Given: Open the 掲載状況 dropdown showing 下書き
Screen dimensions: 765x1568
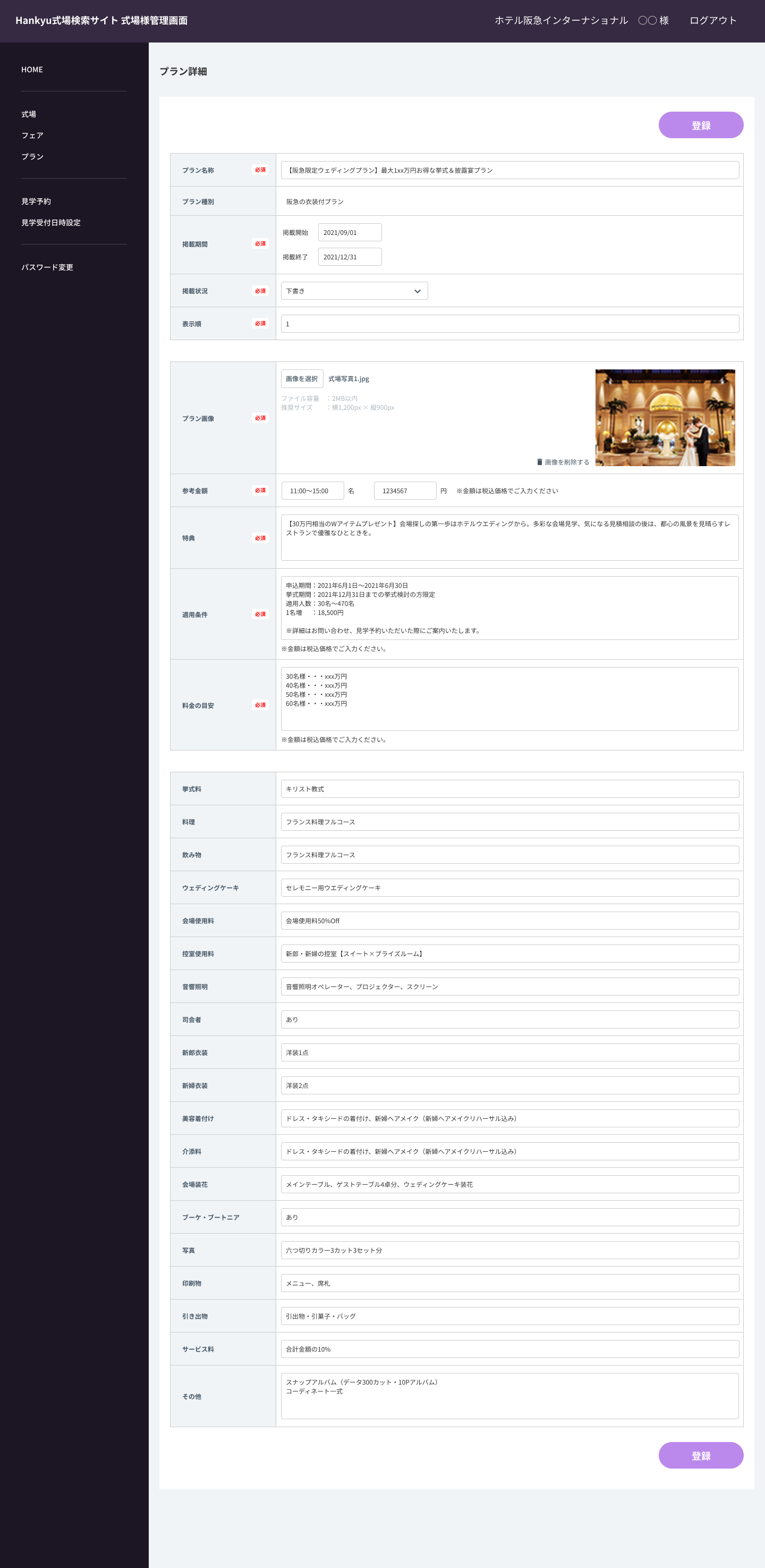Looking at the screenshot, I should pos(354,291).
